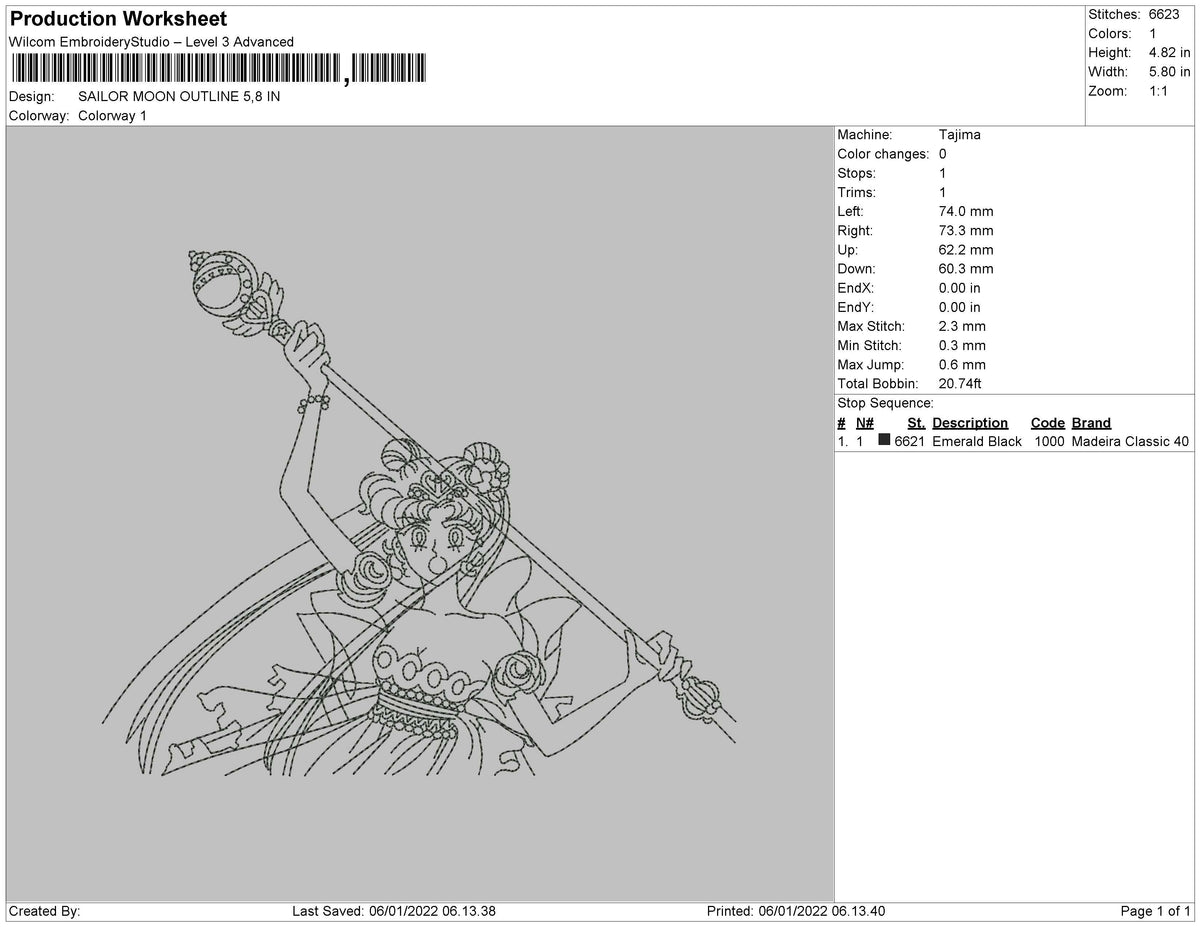Click the Stop Sequence heading
Screen dimensions: 1200x927
[885, 403]
